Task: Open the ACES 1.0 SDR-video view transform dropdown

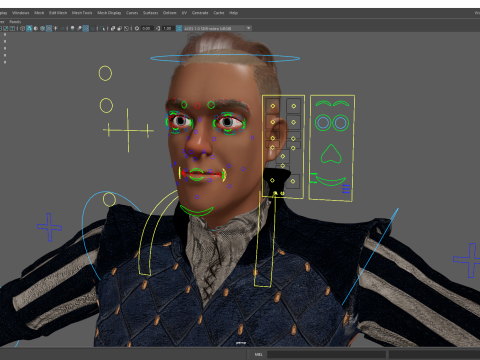Action: (x=217, y=29)
